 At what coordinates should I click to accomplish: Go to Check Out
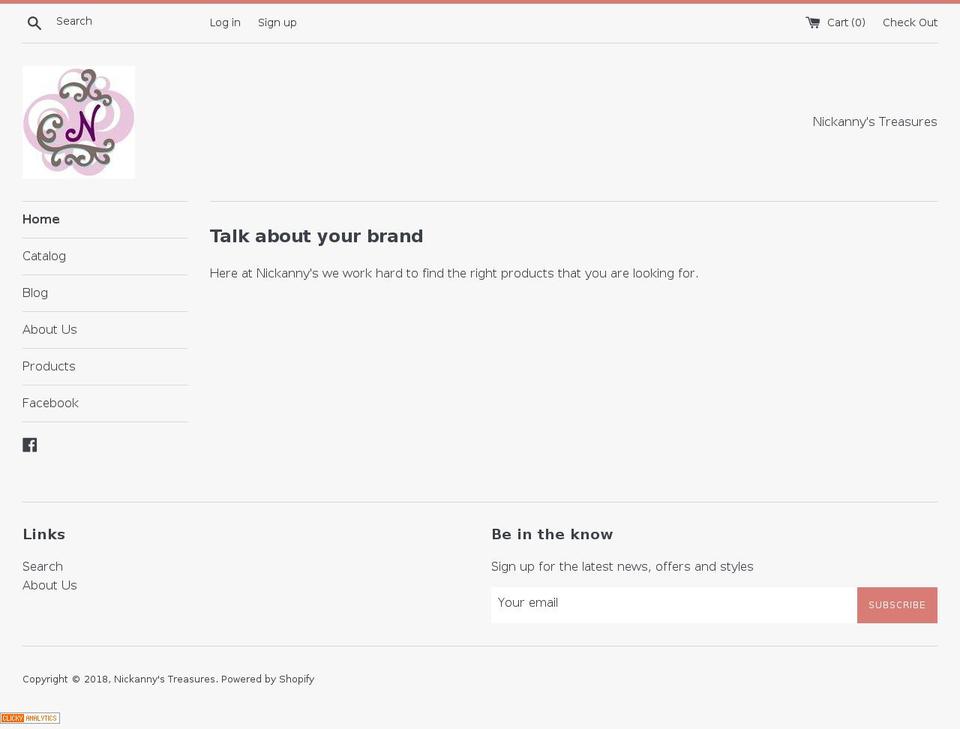point(910,23)
